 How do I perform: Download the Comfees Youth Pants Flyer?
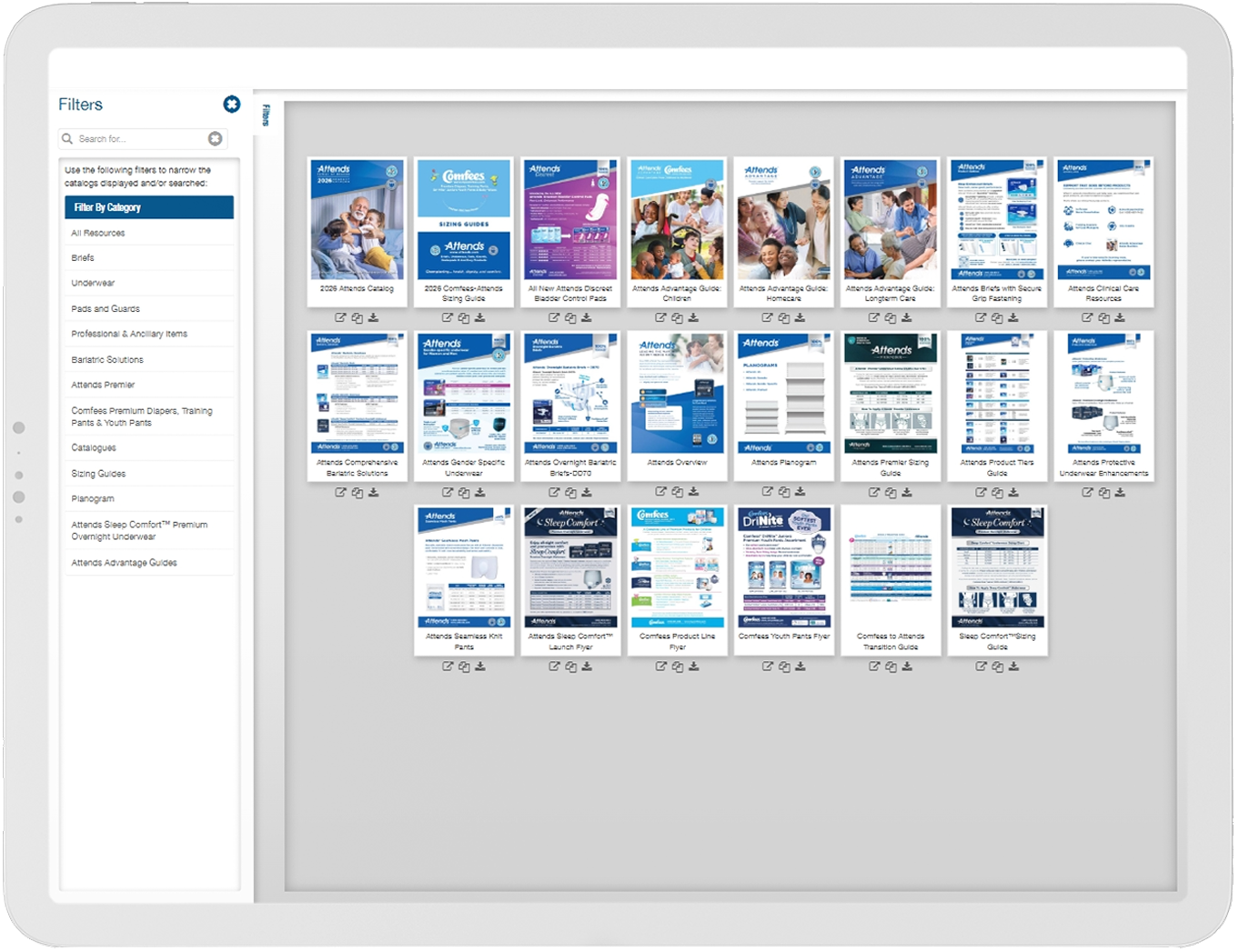801,667
